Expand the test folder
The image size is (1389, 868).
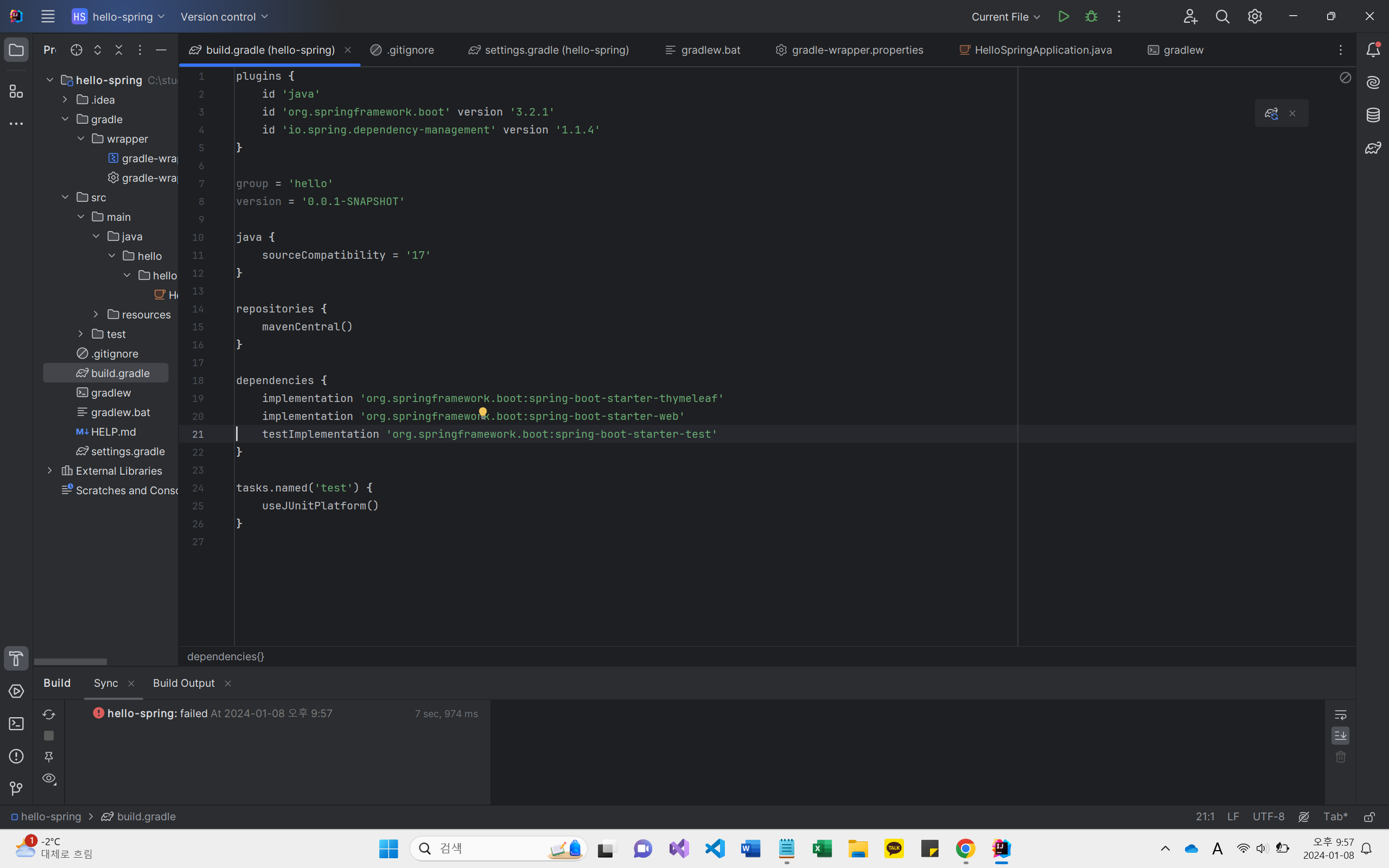80,334
